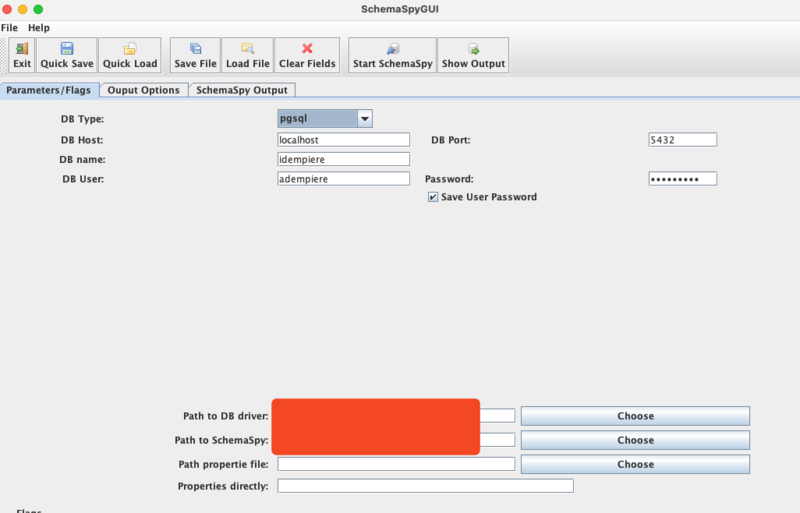The image size is (800, 513).
Task: Click Save File toolbar icon
Action: (x=195, y=48)
